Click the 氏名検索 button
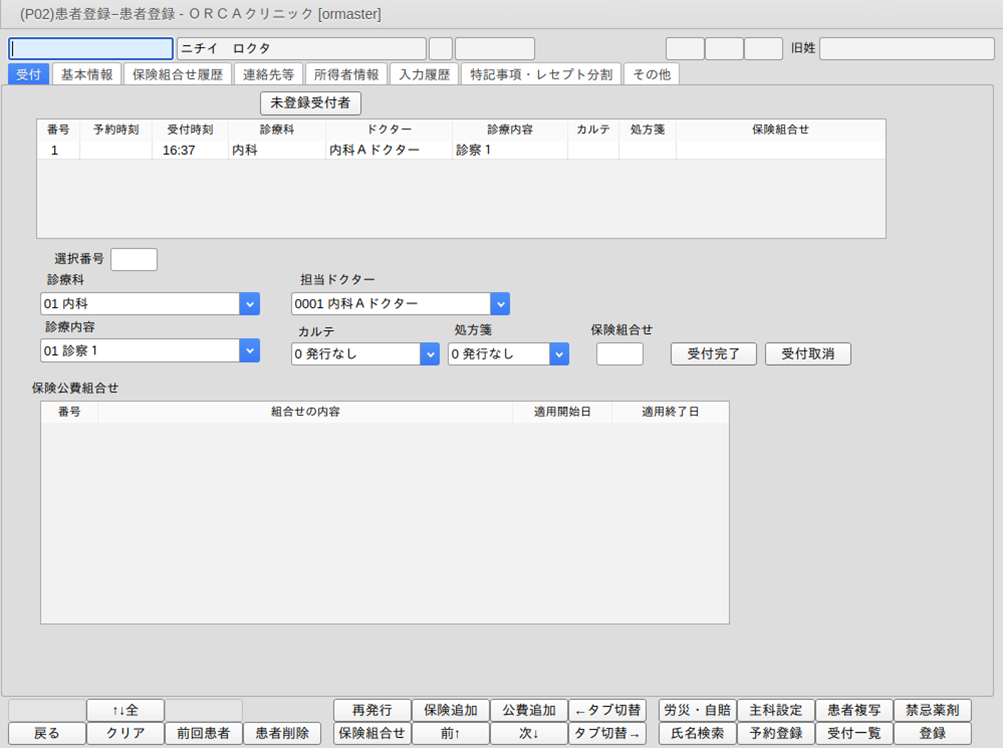 tap(697, 733)
